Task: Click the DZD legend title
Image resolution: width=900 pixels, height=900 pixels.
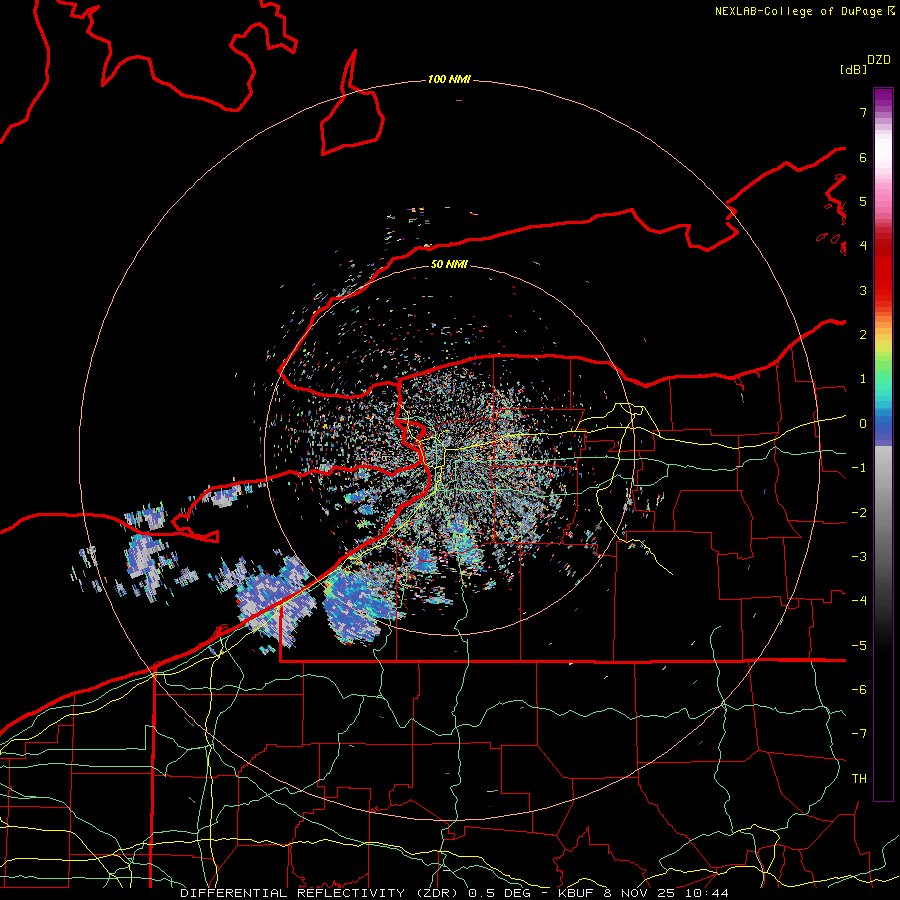Action: pos(879,60)
